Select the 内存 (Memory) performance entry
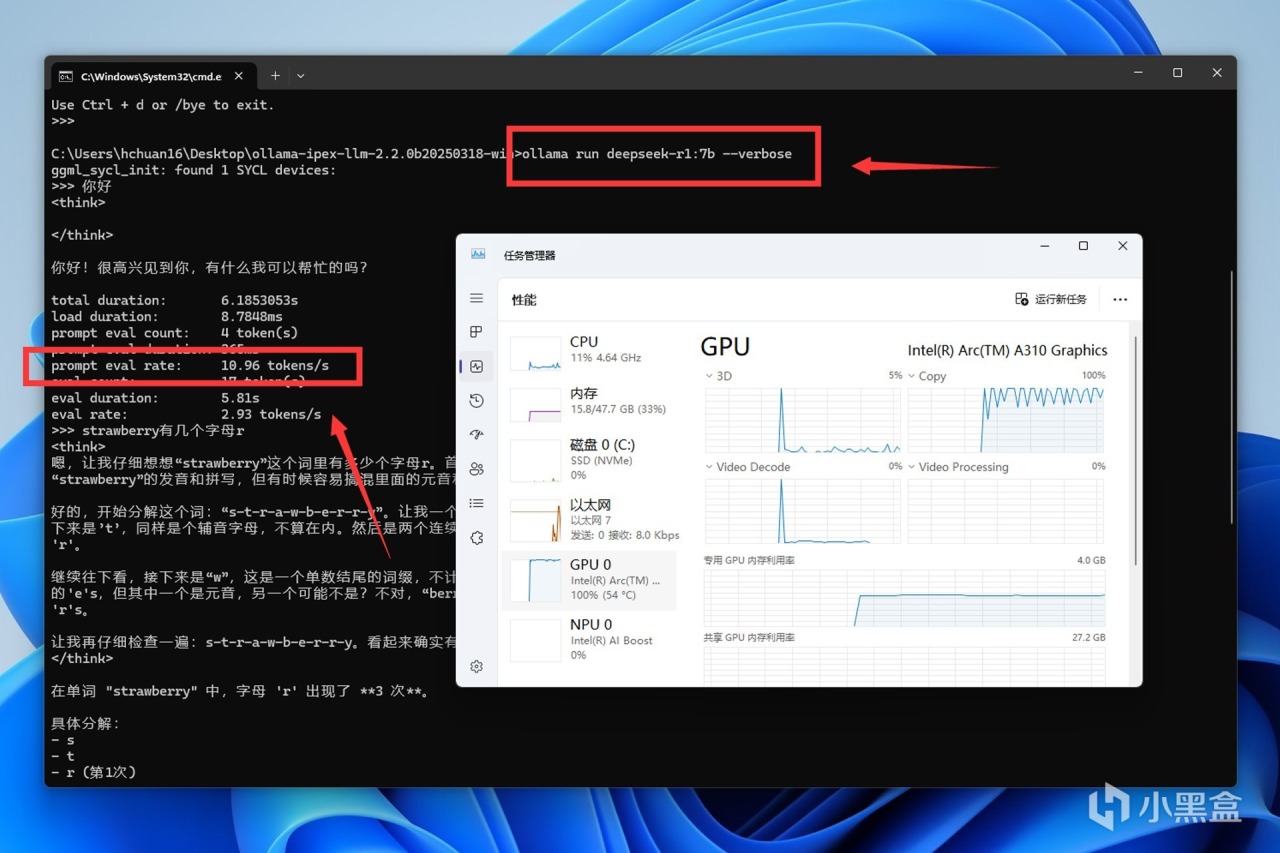The width and height of the screenshot is (1280, 853). click(x=588, y=401)
